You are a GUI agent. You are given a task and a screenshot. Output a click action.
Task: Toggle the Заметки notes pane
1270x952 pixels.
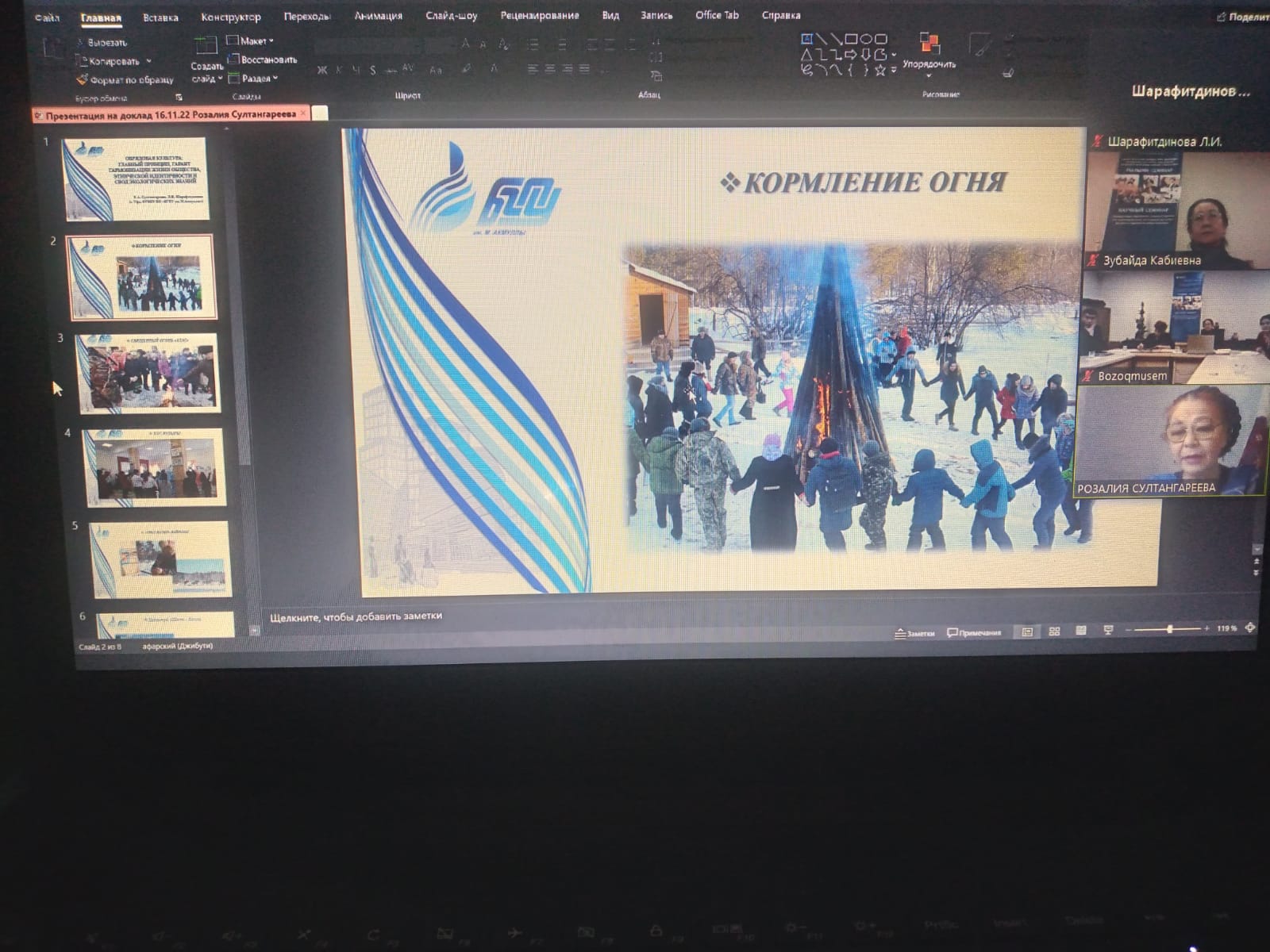click(x=914, y=633)
